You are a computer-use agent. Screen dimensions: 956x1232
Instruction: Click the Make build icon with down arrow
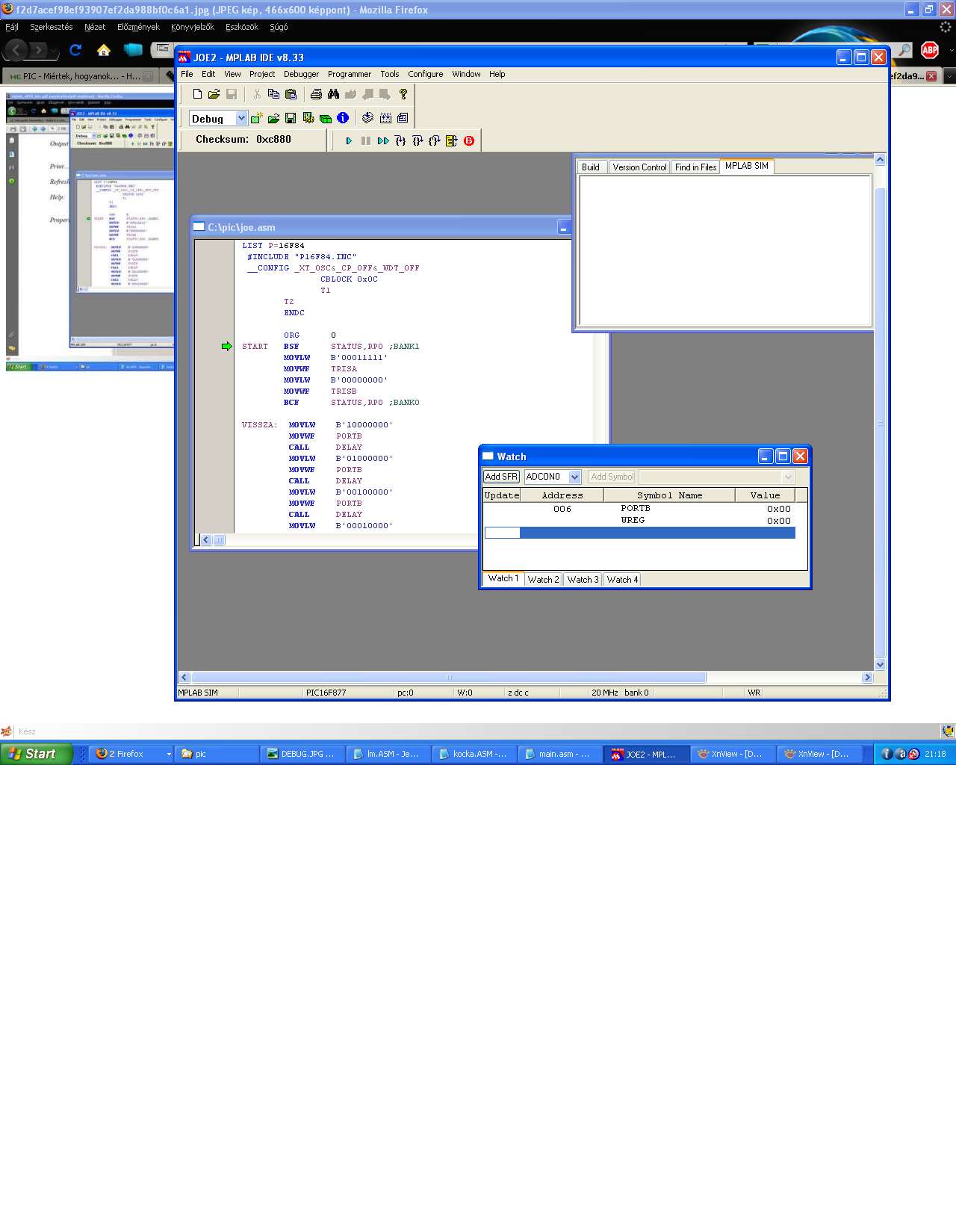[367, 118]
